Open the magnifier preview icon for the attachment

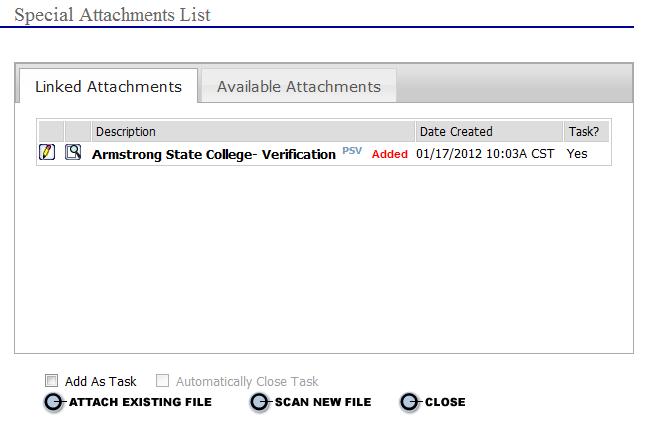pyautogui.click(x=73, y=152)
